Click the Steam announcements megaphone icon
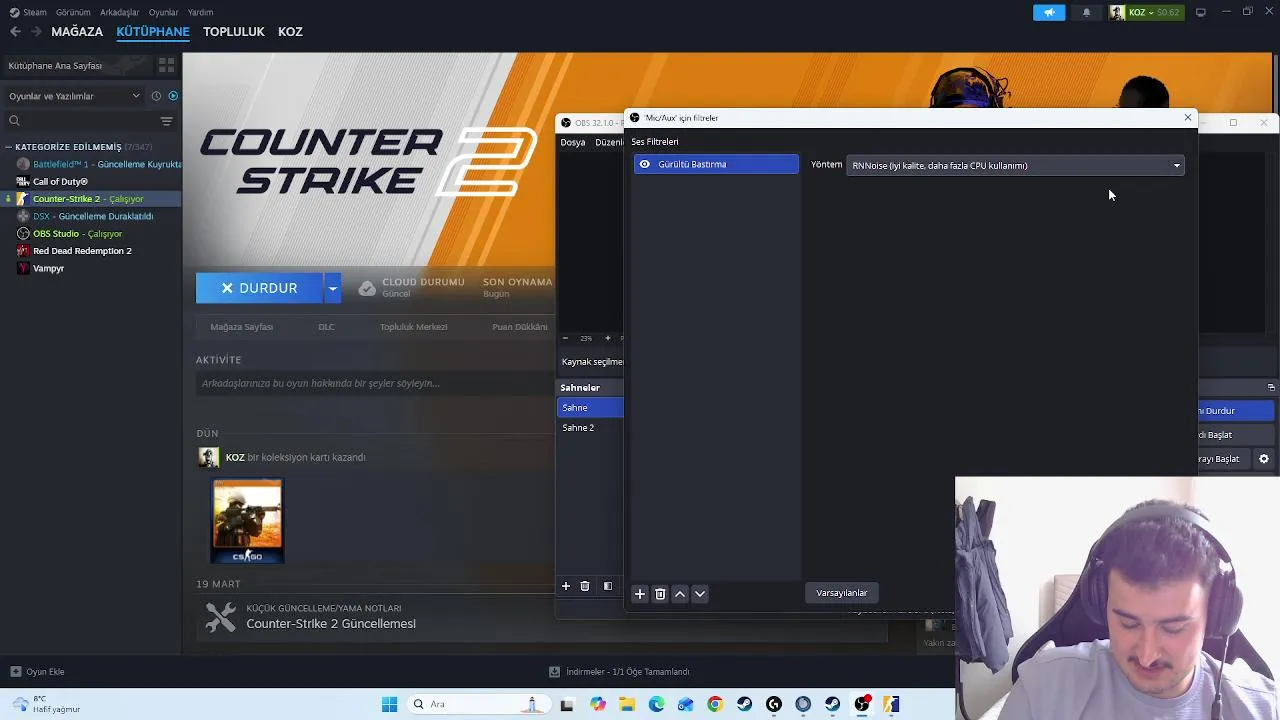 pyautogui.click(x=1049, y=12)
